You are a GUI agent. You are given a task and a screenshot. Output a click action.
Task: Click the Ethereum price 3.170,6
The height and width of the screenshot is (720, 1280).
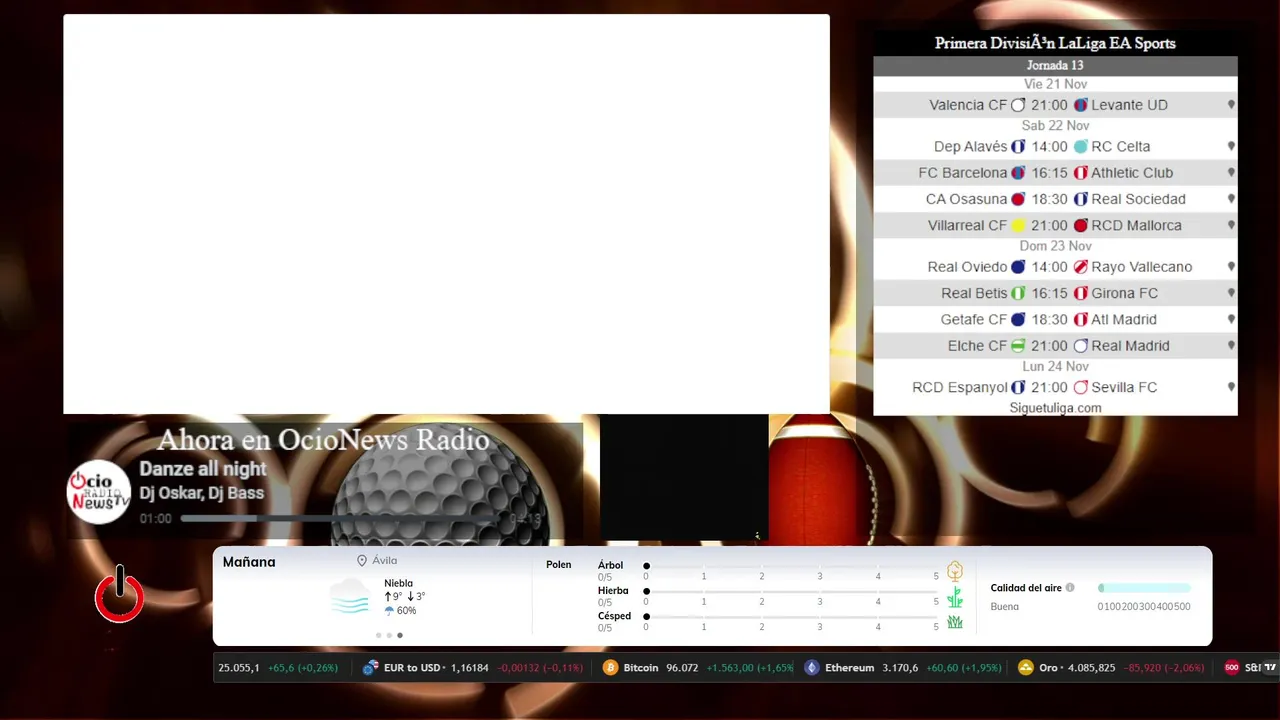point(900,668)
